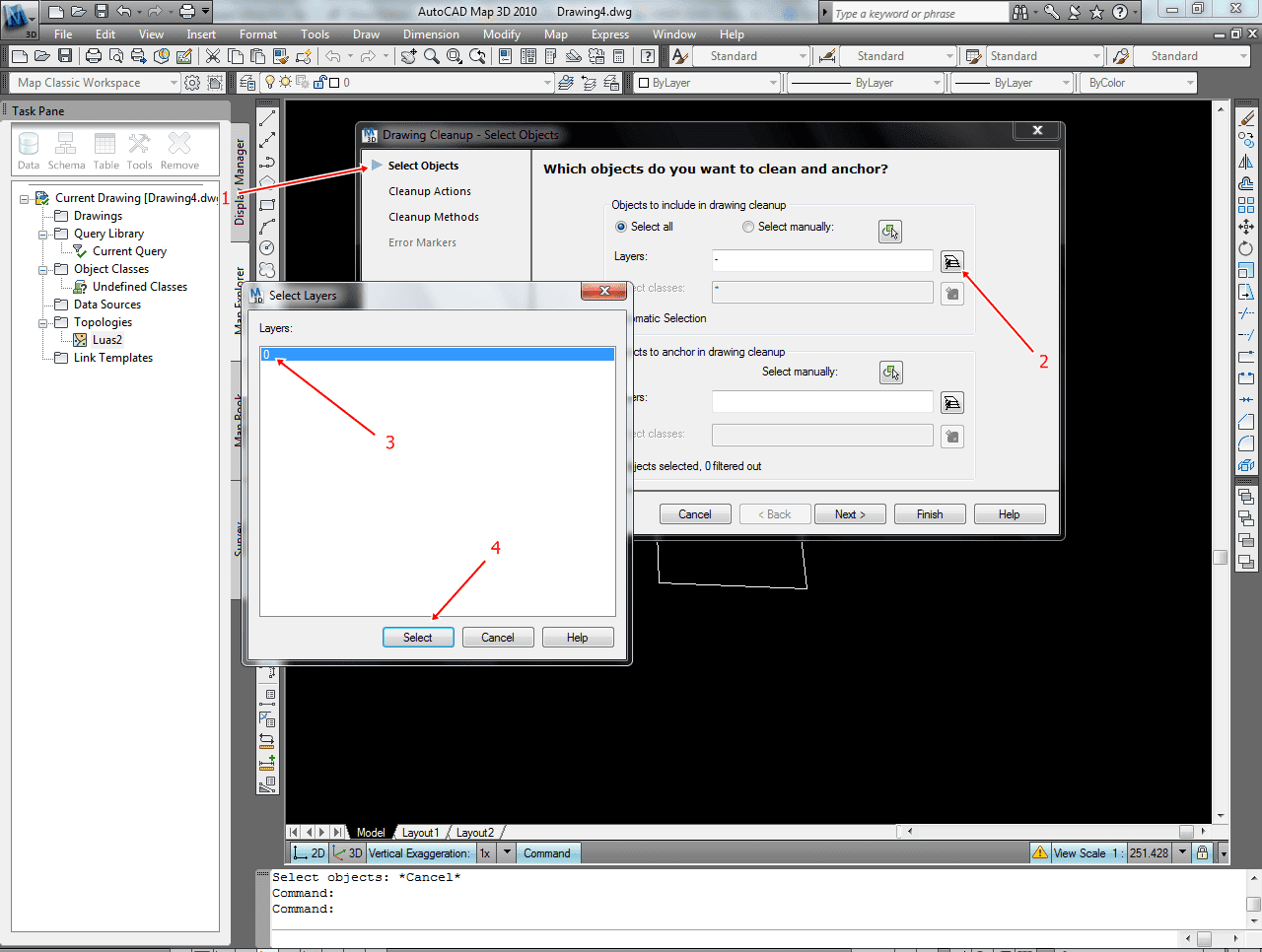This screenshot has width=1262, height=952.
Task: Collapse the Current Drawing tree node
Action: (x=25, y=198)
